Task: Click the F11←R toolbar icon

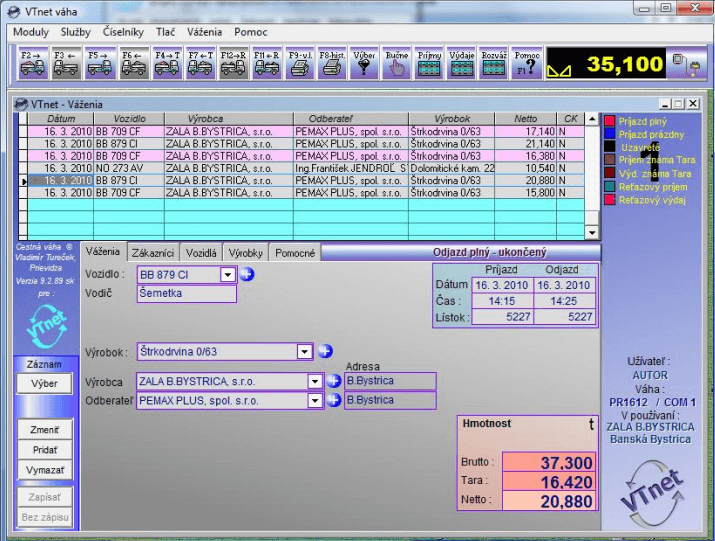Action: (267, 63)
